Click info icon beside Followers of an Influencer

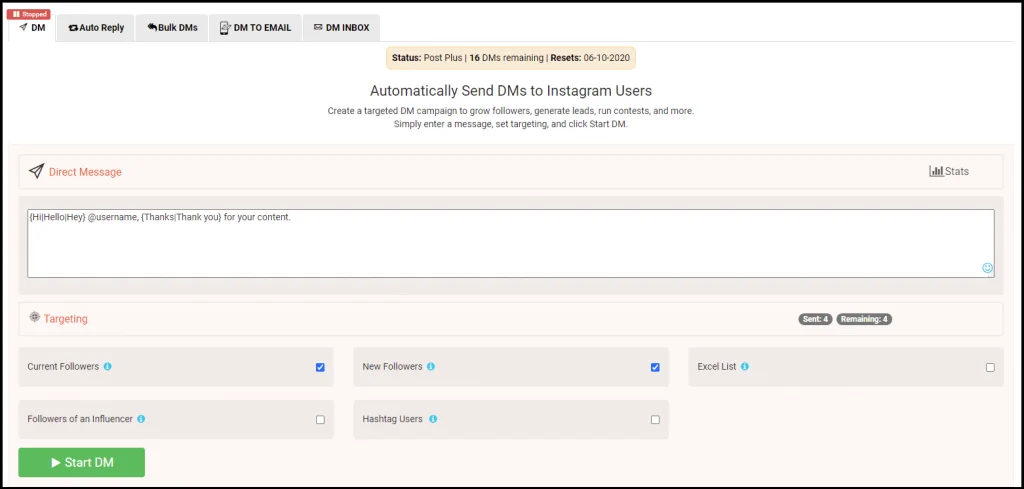141,419
